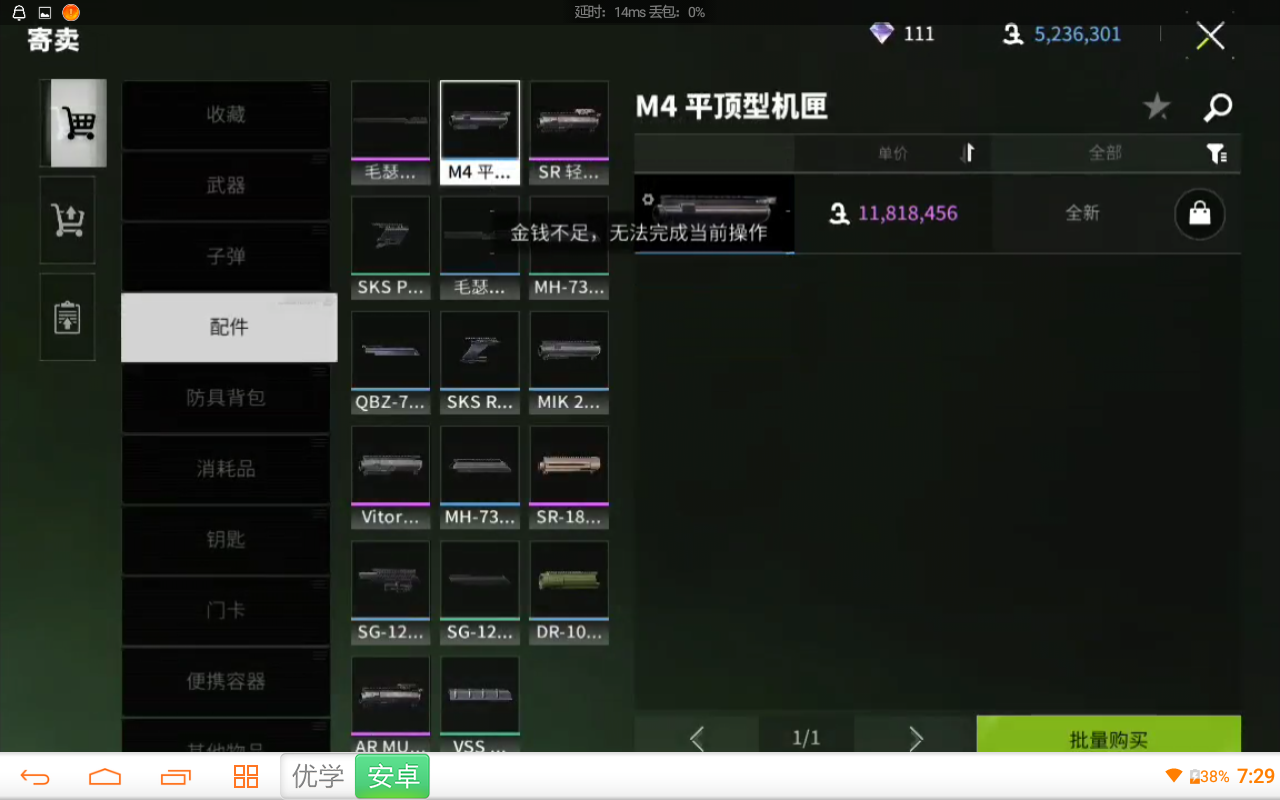Favorite the M4 item with star

(1157, 106)
